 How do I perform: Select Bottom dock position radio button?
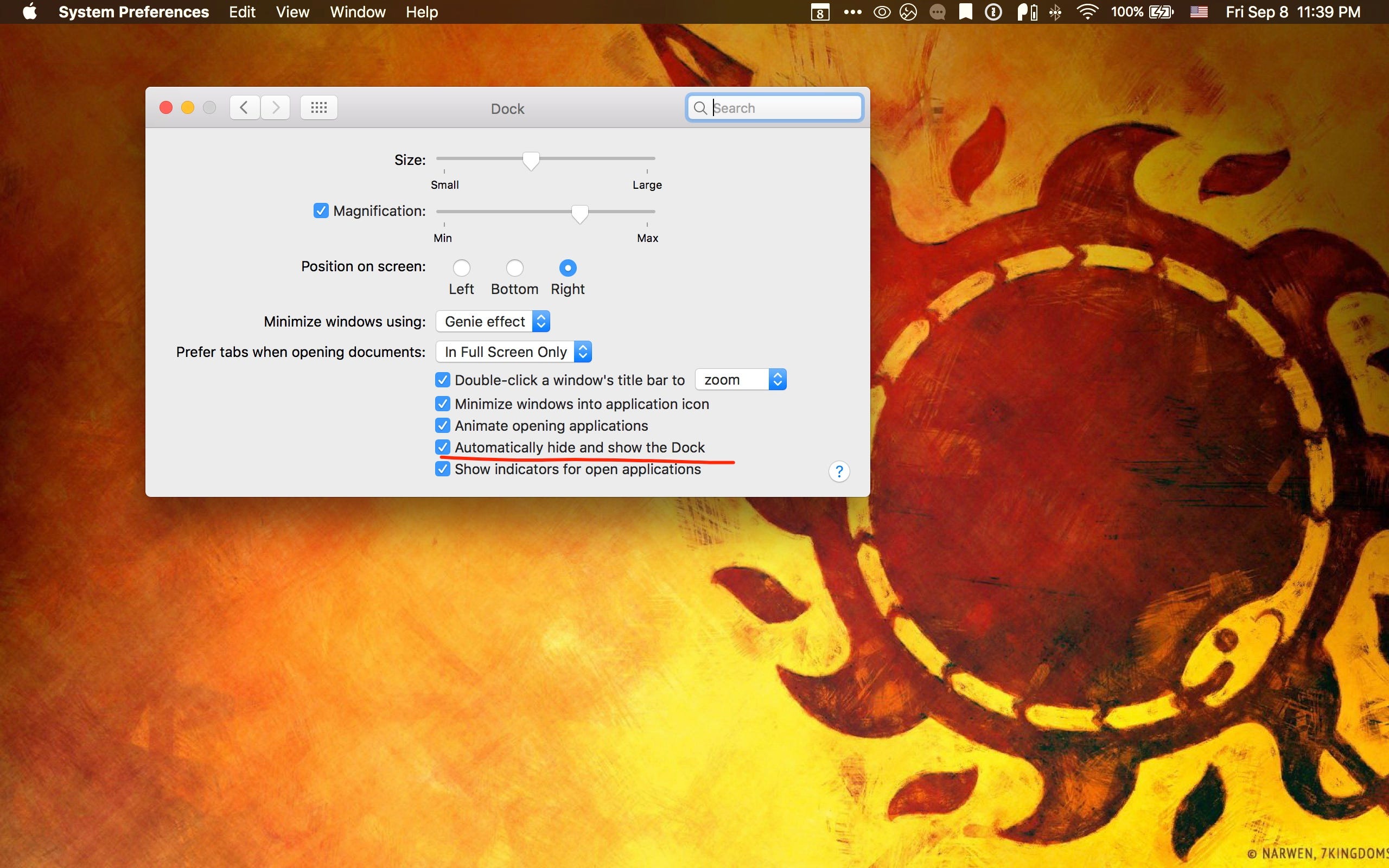click(514, 267)
